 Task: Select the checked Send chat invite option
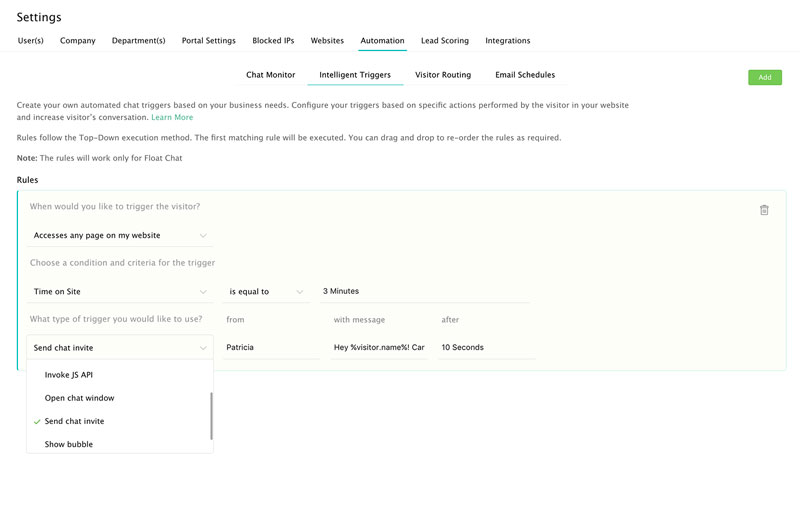point(120,421)
